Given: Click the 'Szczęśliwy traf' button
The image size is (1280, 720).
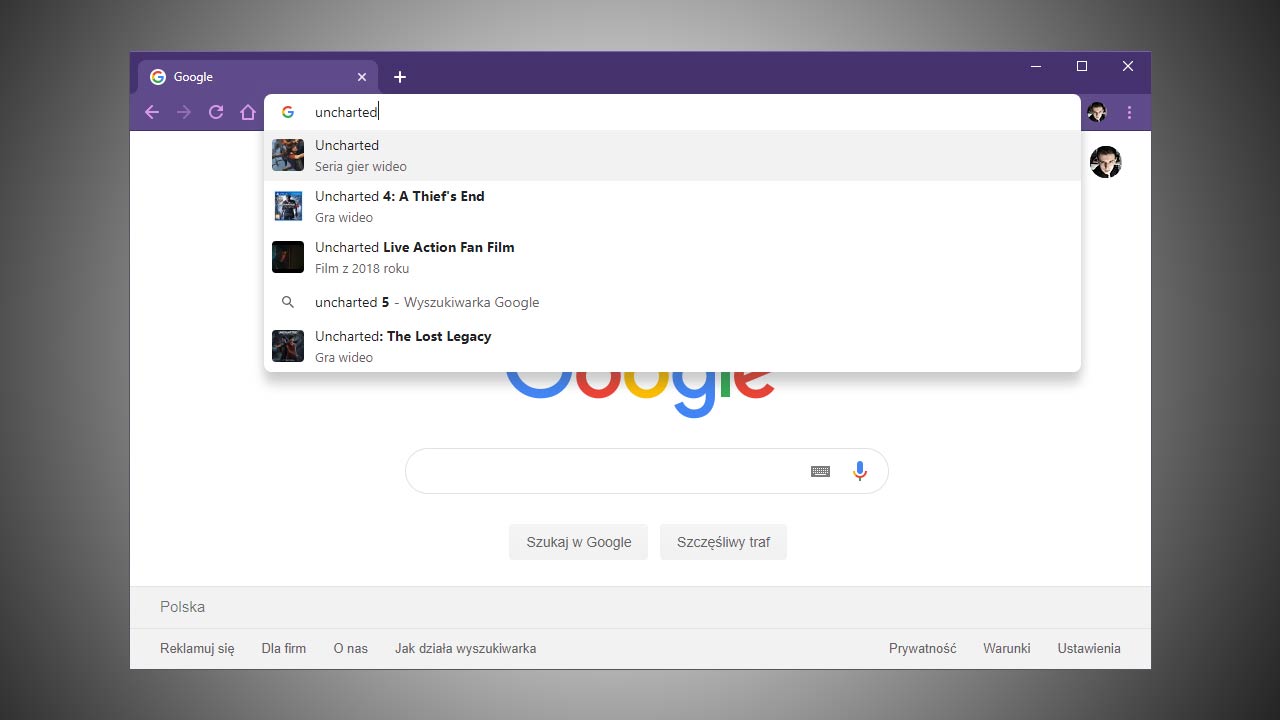Looking at the screenshot, I should click(723, 542).
